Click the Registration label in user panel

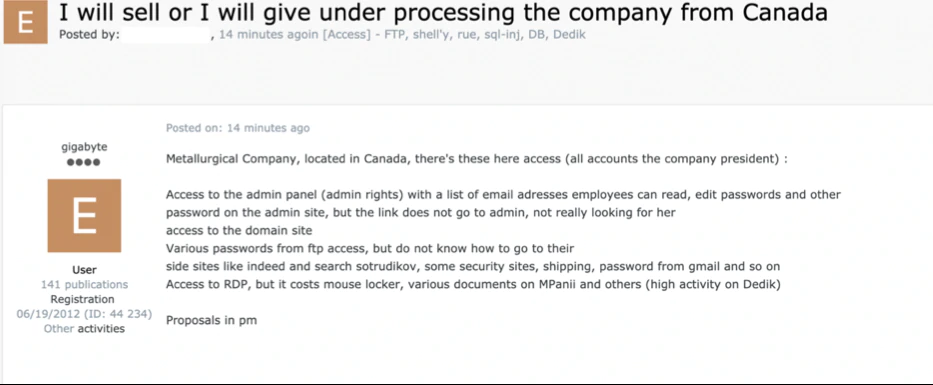[x=82, y=299]
